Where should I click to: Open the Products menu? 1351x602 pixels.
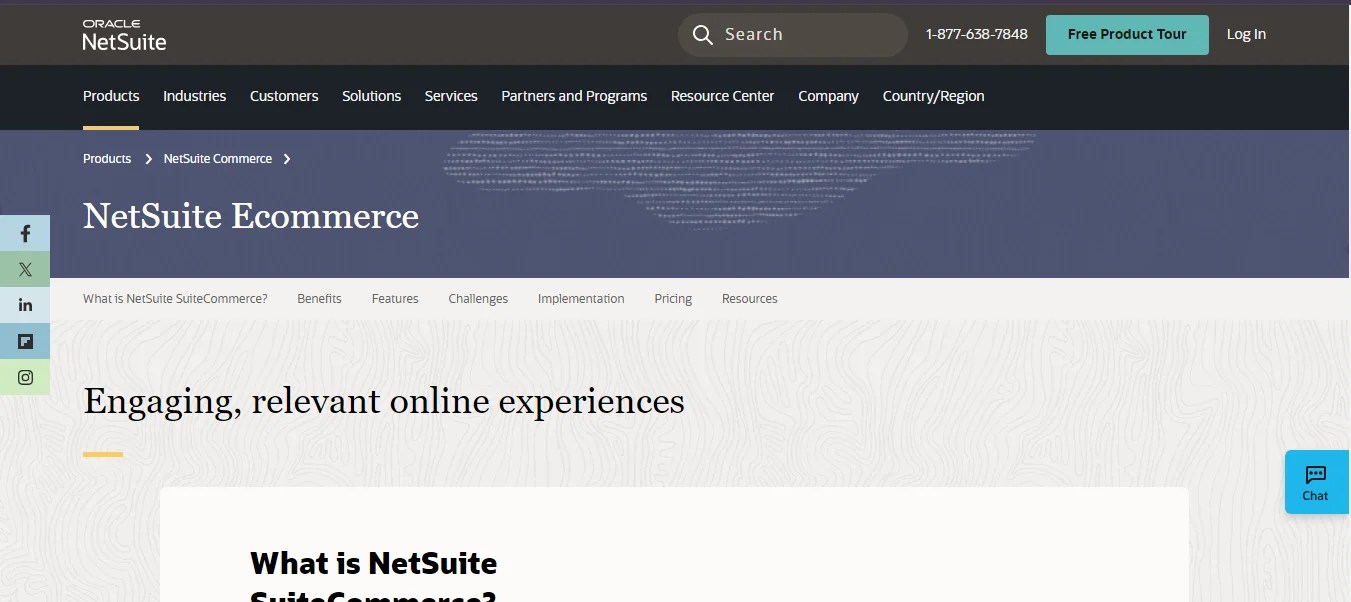pyautogui.click(x=111, y=96)
